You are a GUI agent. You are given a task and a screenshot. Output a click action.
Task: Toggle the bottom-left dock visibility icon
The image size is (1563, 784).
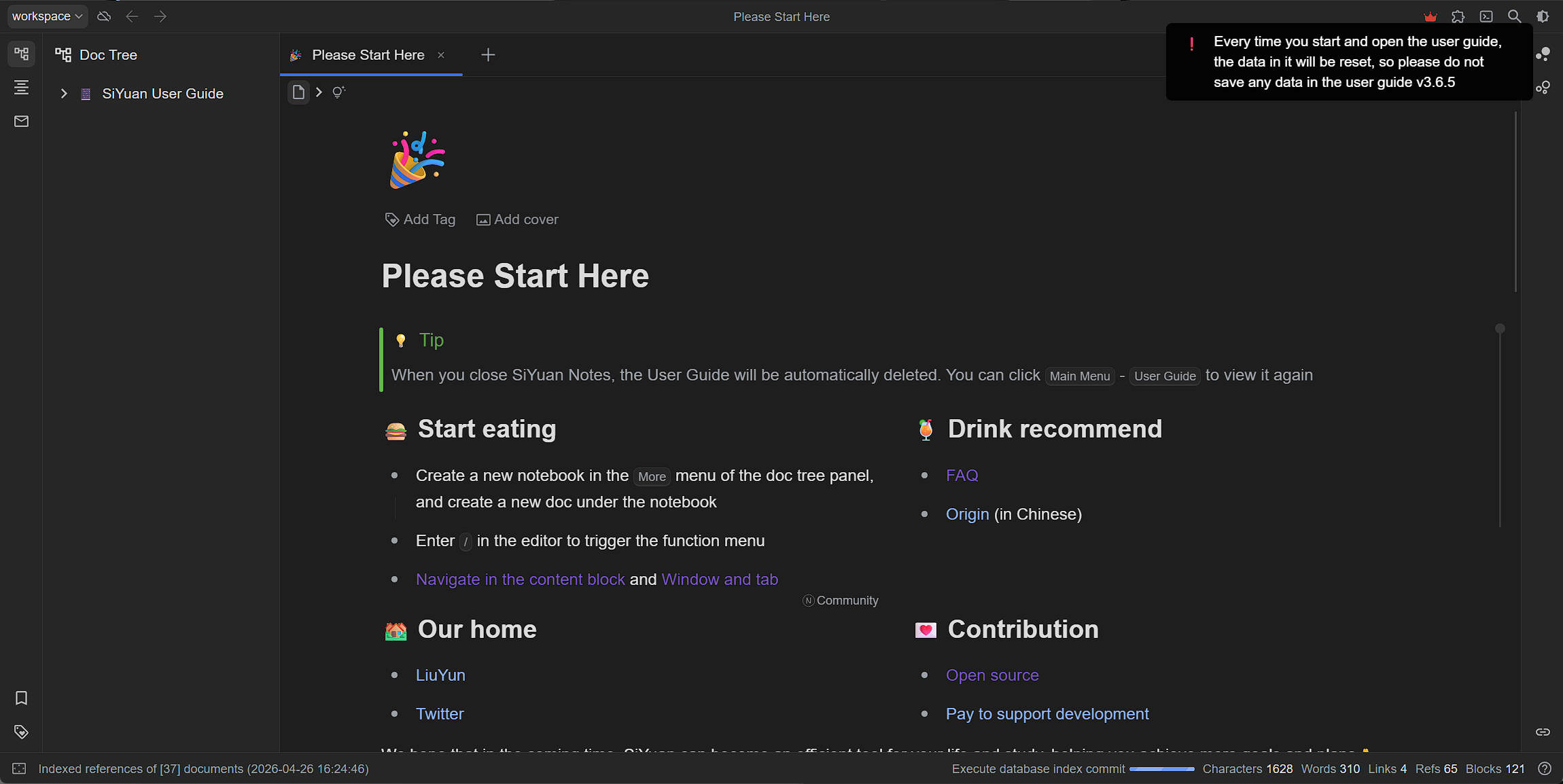19,768
